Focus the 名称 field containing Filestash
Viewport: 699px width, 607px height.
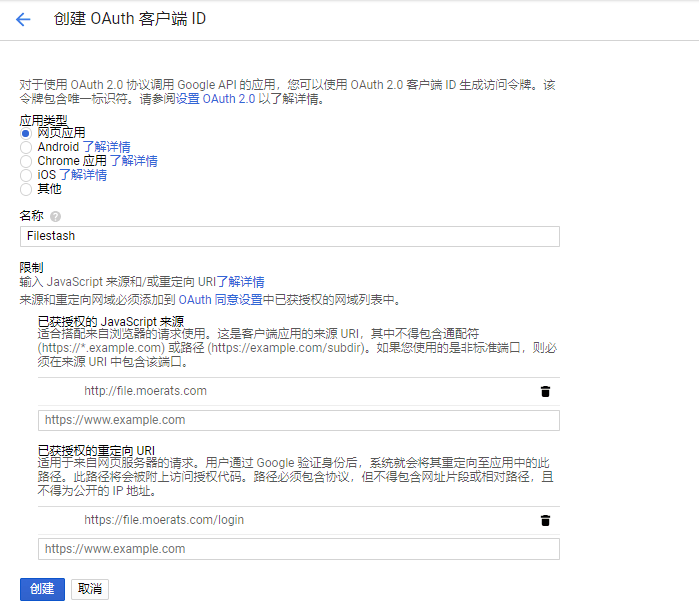pos(290,236)
